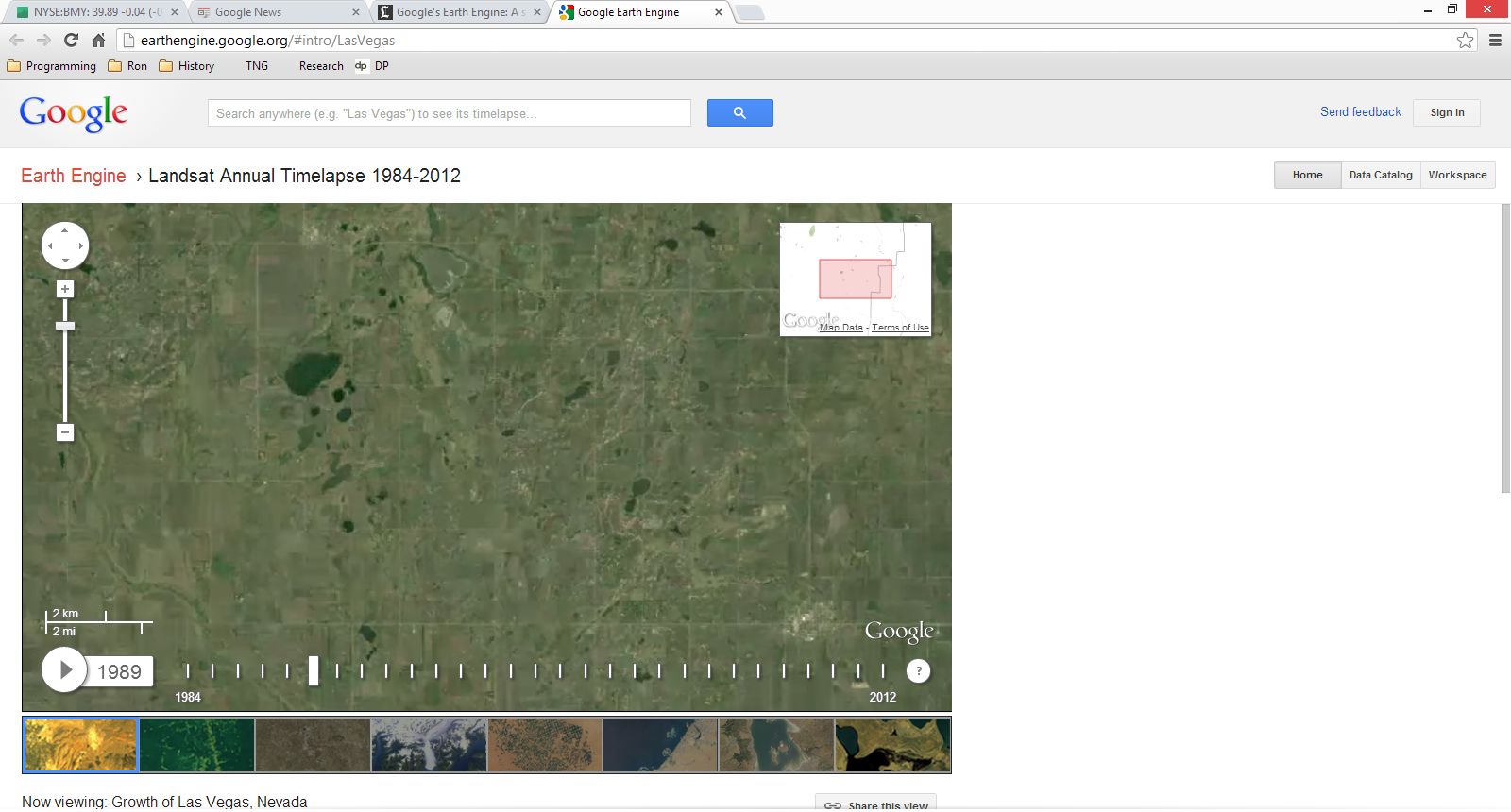Open the Home tab
The height and width of the screenshot is (812, 1511).
click(x=1307, y=175)
